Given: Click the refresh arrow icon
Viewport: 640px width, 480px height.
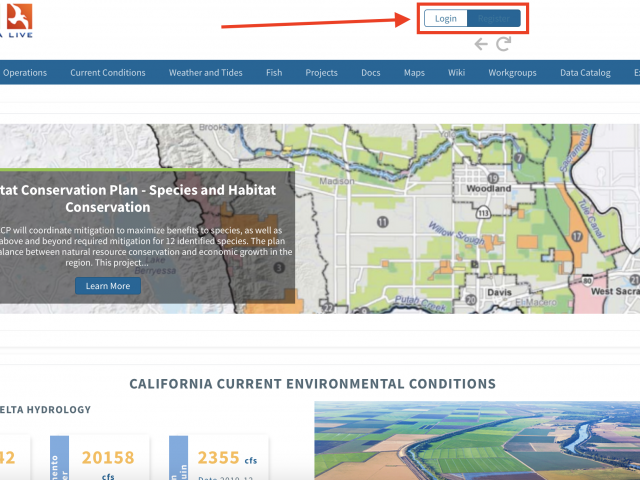Looking at the screenshot, I should click(504, 44).
